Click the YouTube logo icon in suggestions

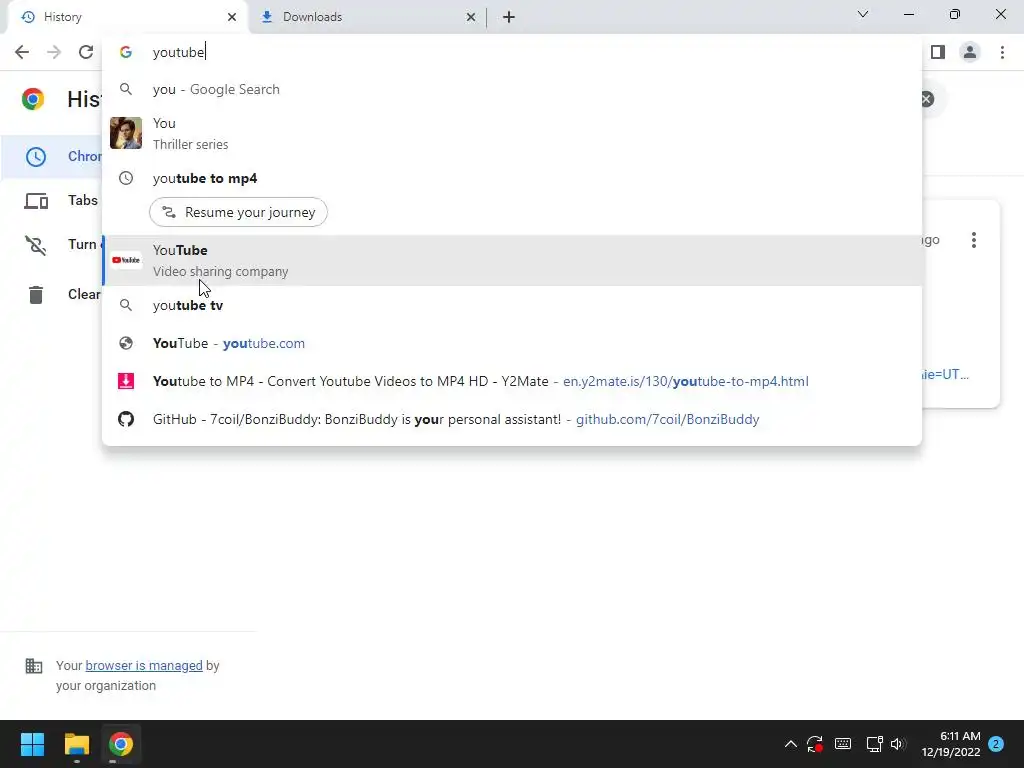126,260
